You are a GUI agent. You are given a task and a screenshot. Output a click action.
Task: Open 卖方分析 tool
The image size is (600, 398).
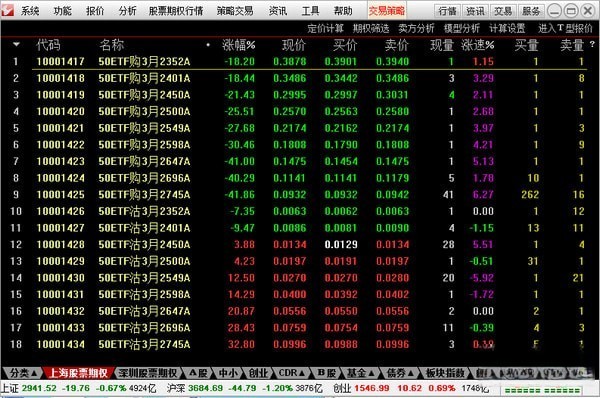point(416,28)
